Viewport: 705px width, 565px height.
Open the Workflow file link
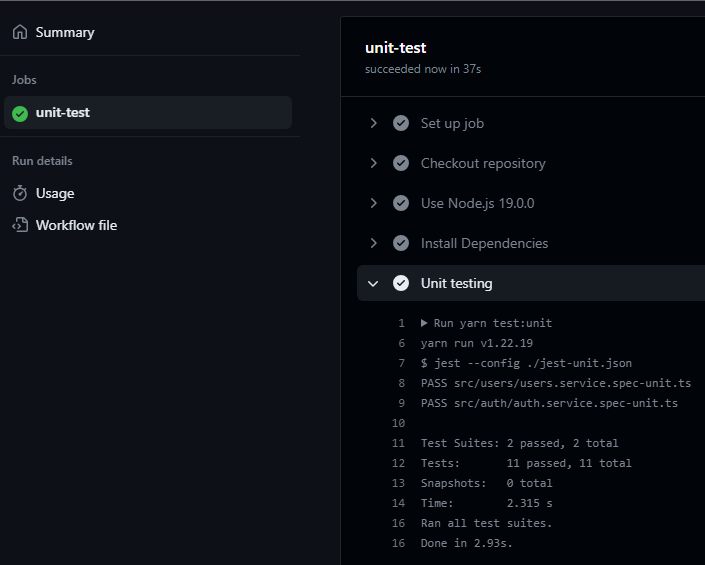coord(76,225)
